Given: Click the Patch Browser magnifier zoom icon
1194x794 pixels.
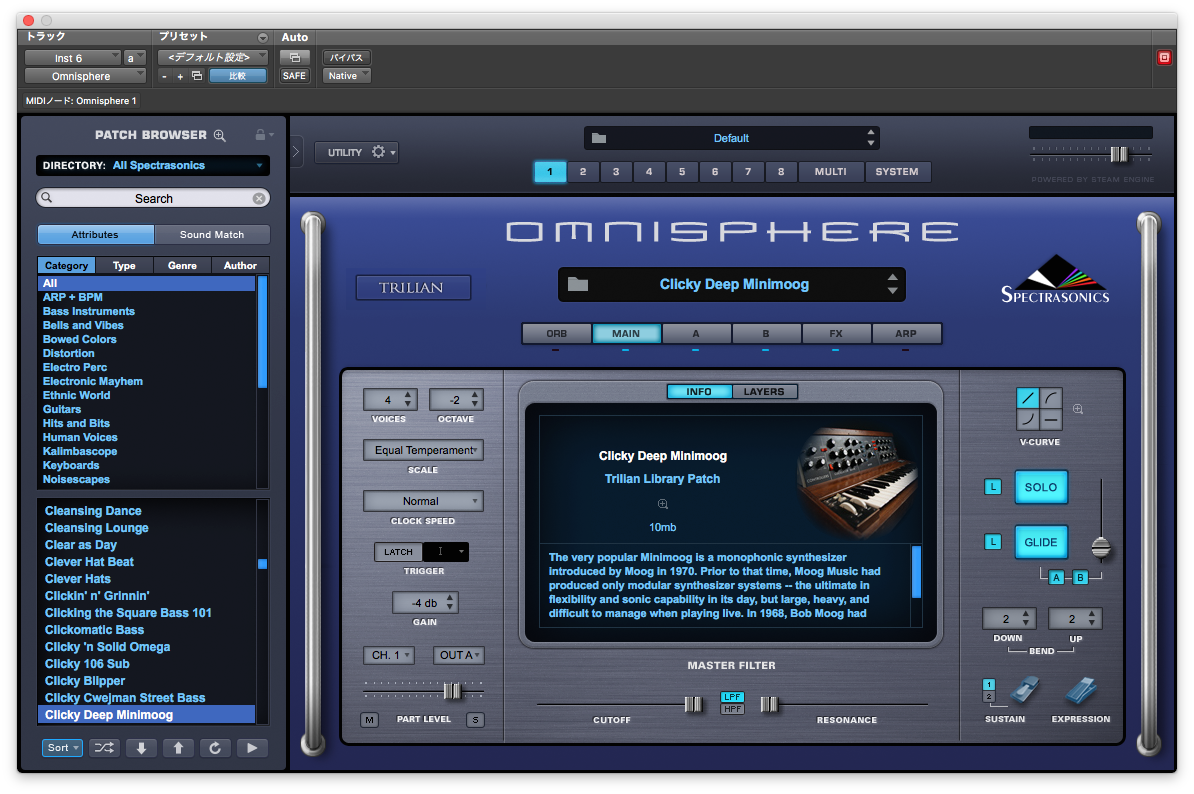Looking at the screenshot, I should tap(219, 136).
